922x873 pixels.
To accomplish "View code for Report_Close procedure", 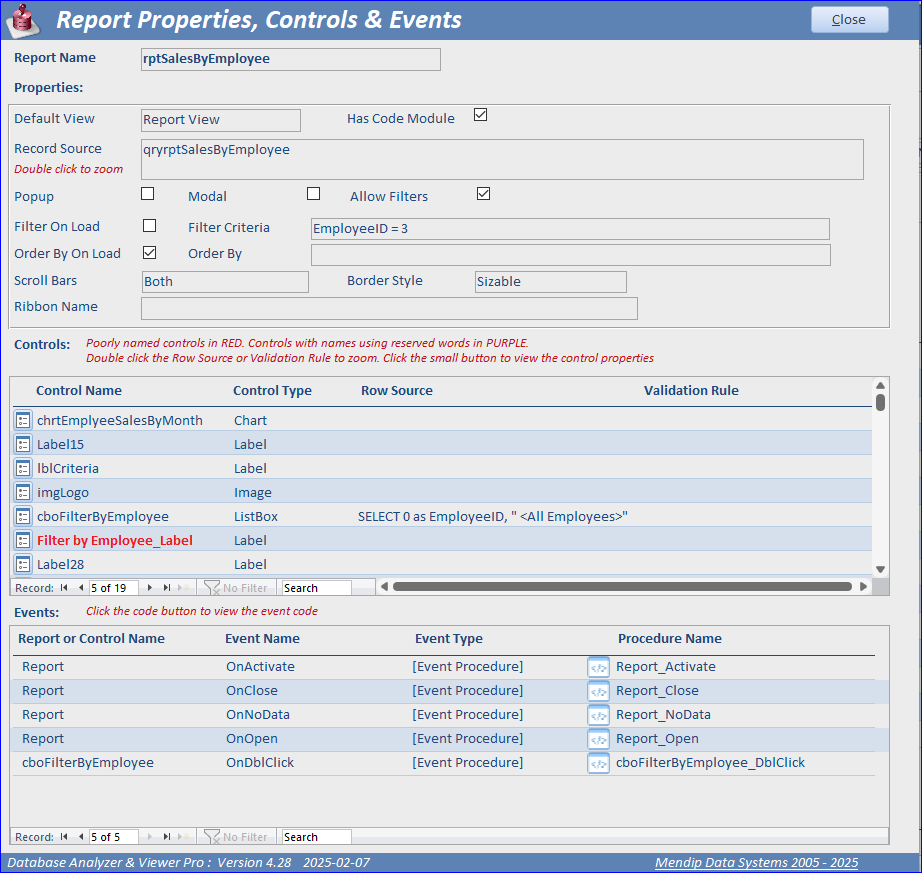I will 598,691.
